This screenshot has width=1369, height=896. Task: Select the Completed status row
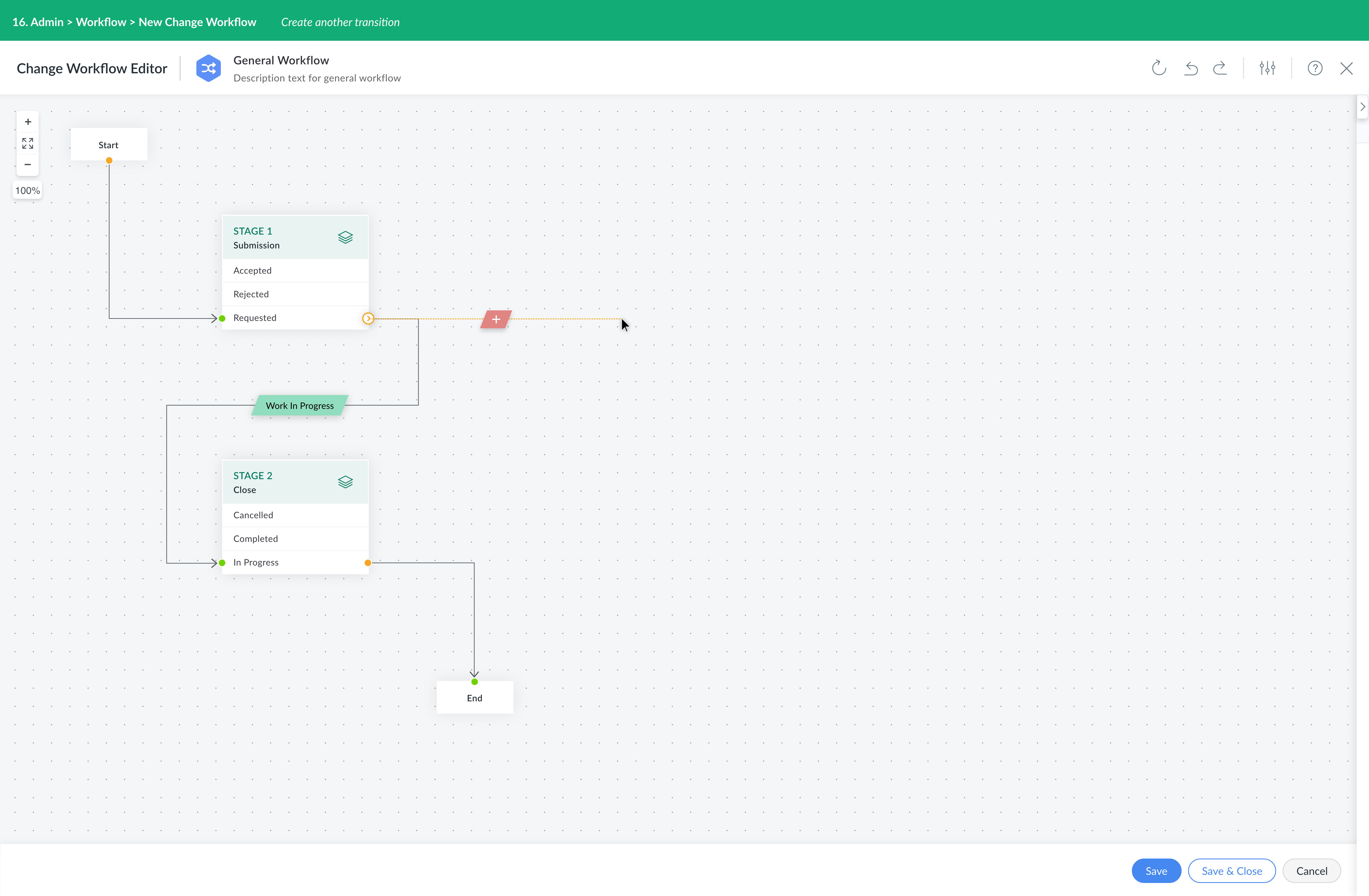295,539
